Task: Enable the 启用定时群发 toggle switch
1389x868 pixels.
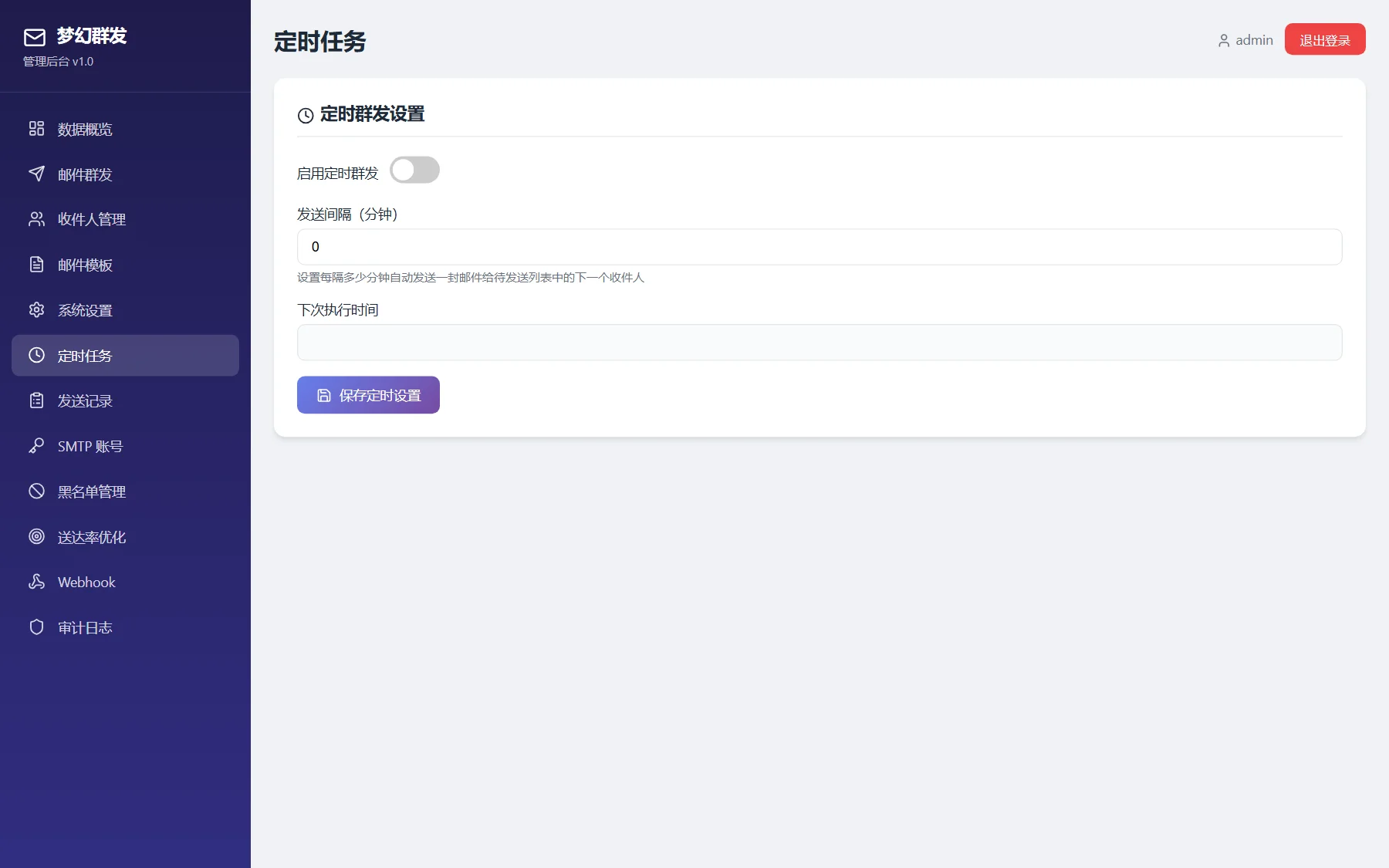Action: tap(414, 170)
